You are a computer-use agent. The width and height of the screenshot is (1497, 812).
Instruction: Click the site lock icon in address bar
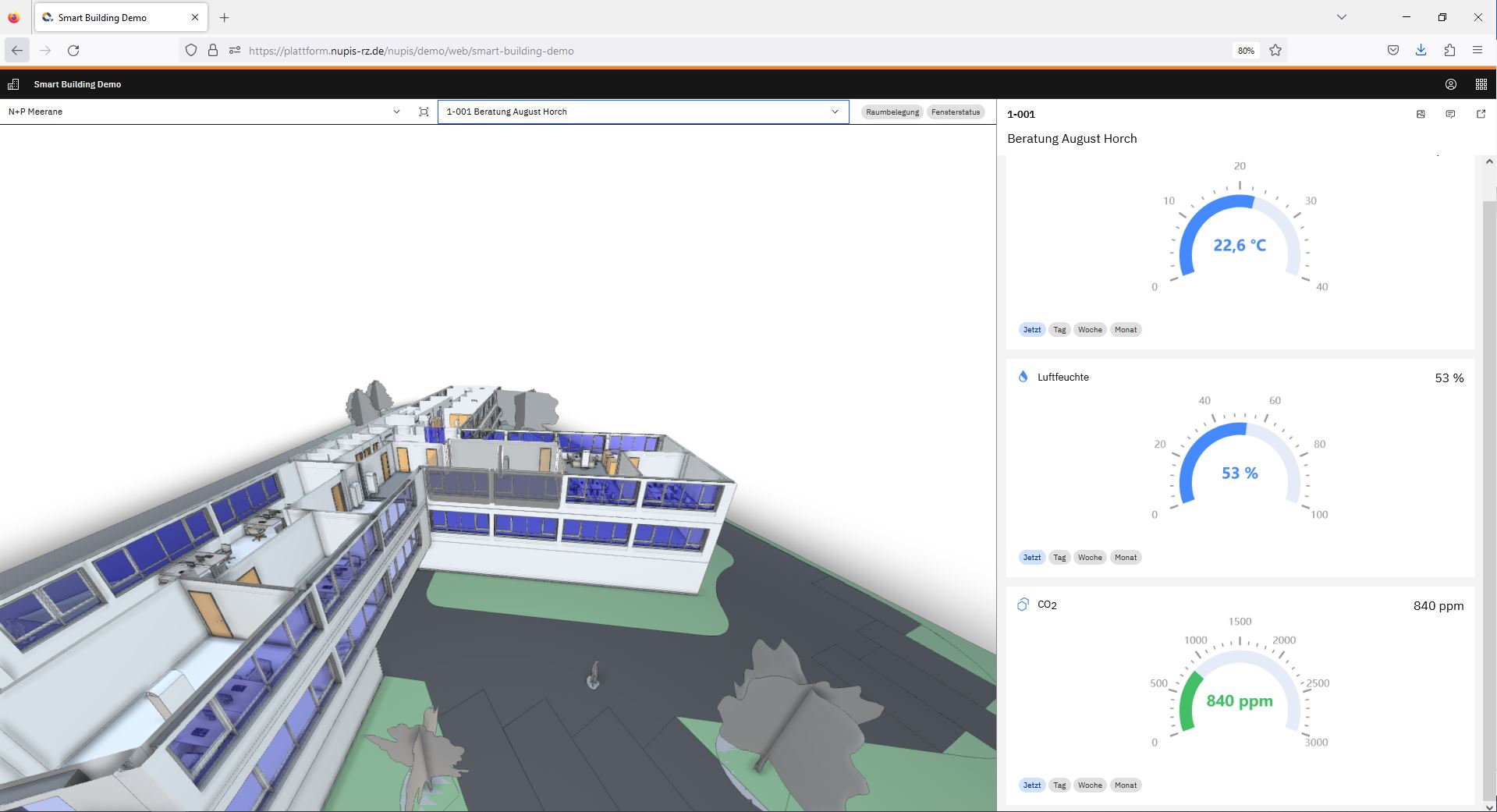212,50
